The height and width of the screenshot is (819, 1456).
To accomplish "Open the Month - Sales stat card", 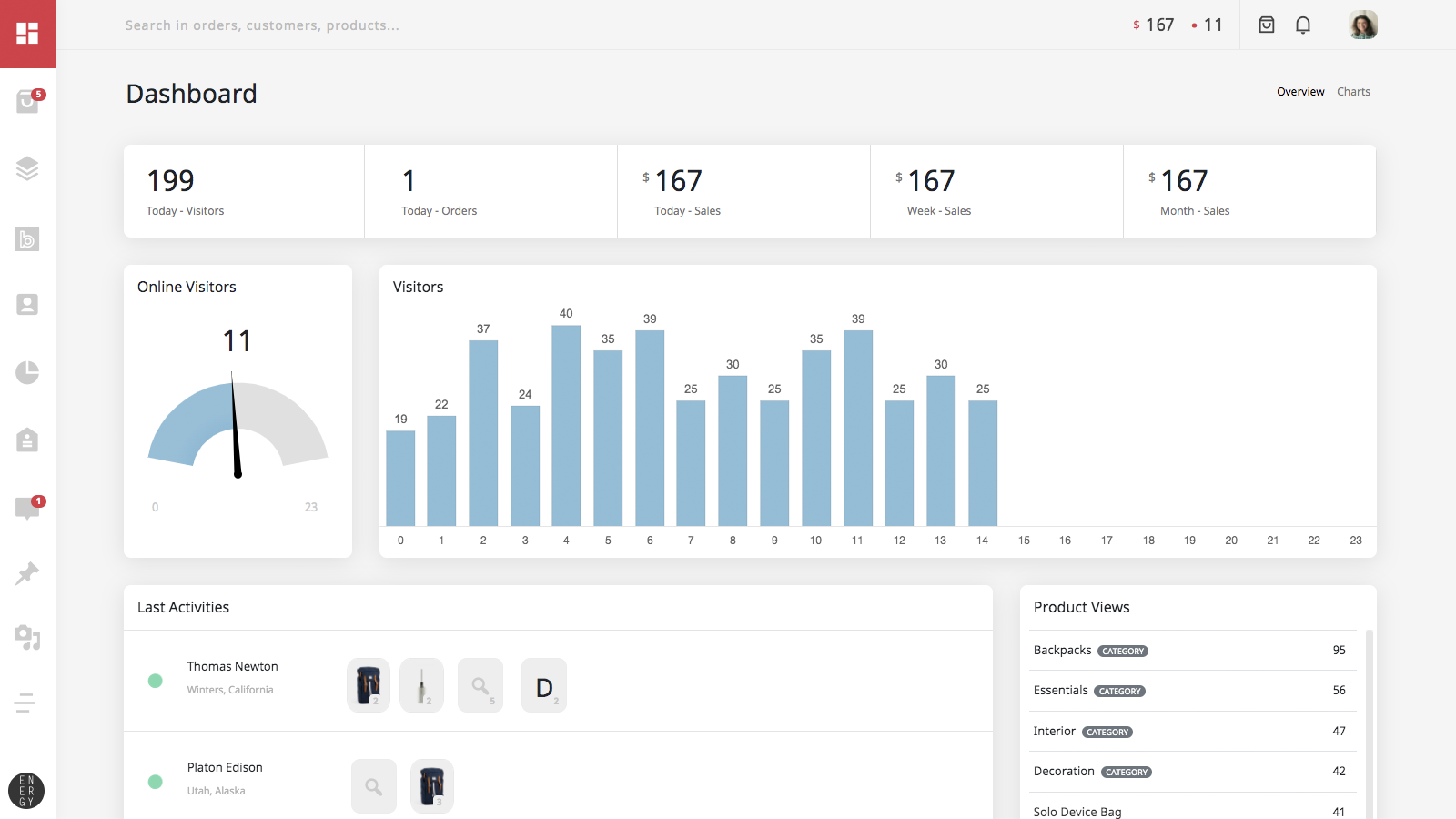I will pyautogui.click(x=1249, y=191).
